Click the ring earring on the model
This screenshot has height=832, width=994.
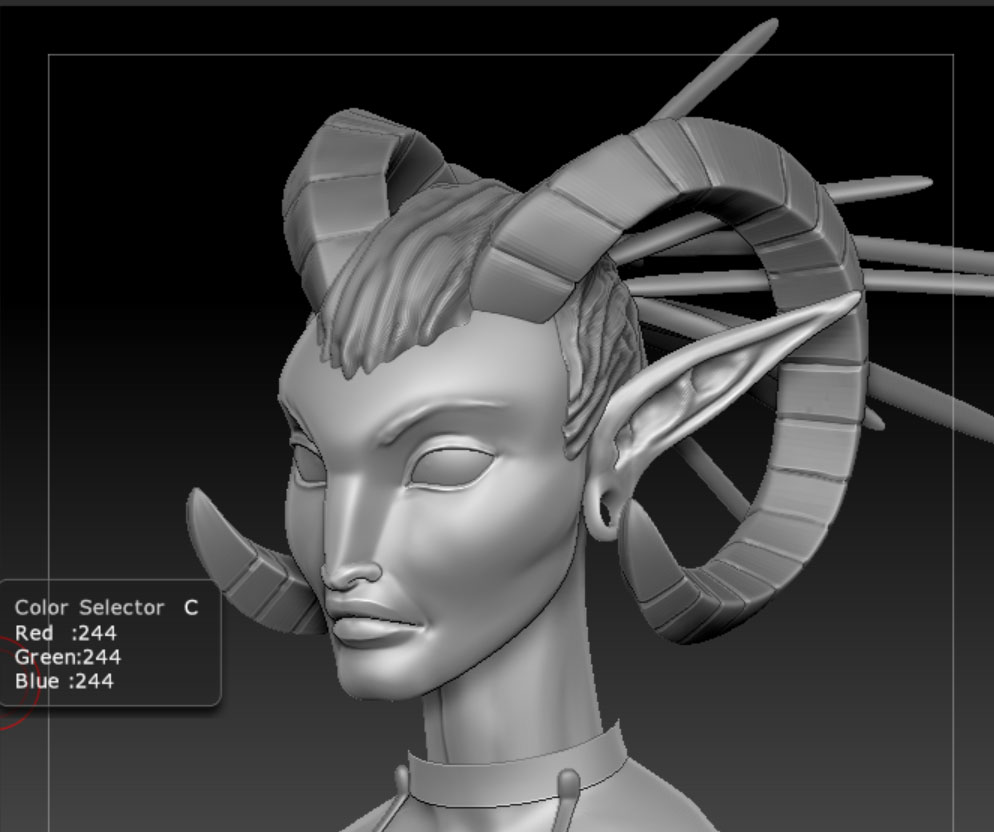(x=600, y=510)
